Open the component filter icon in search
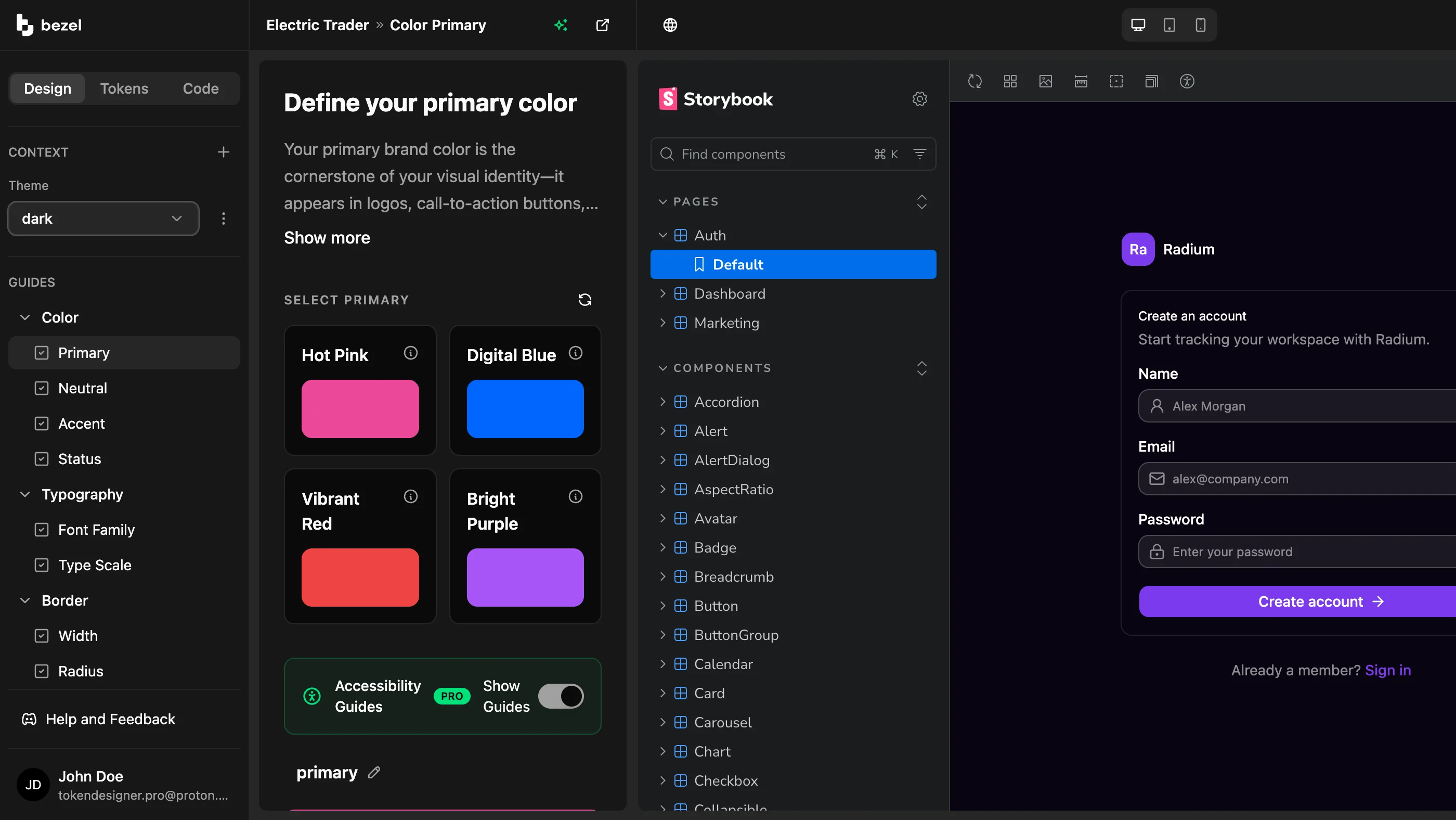1456x820 pixels. 919,154
